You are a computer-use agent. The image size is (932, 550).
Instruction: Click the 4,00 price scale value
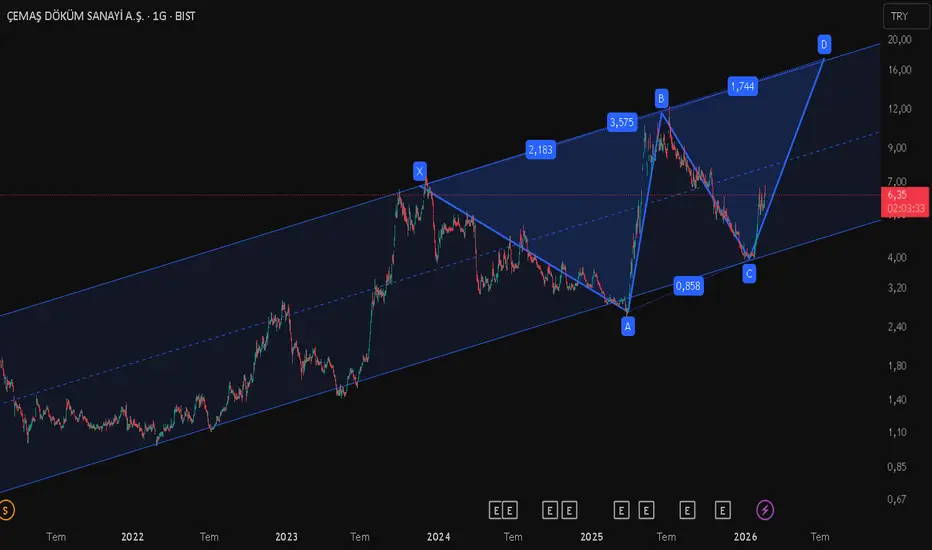pyautogui.click(x=897, y=257)
